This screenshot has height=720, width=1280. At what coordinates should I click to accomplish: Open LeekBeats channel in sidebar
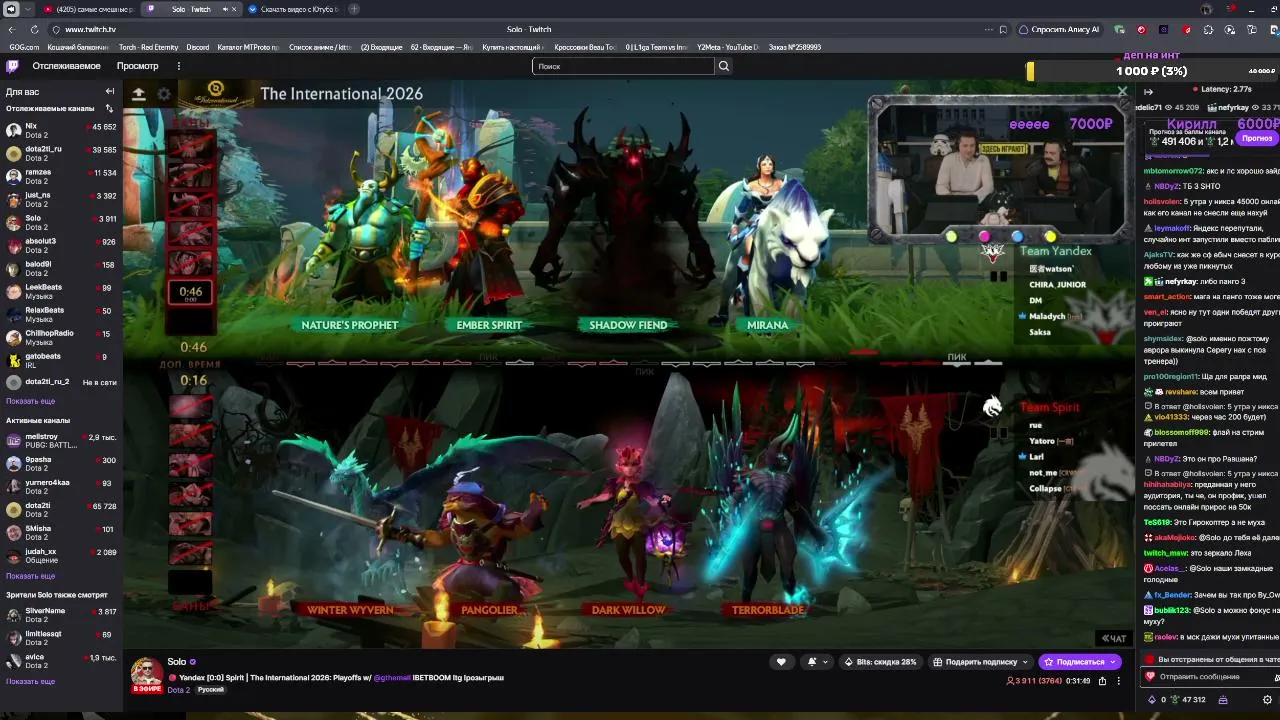tap(61, 291)
